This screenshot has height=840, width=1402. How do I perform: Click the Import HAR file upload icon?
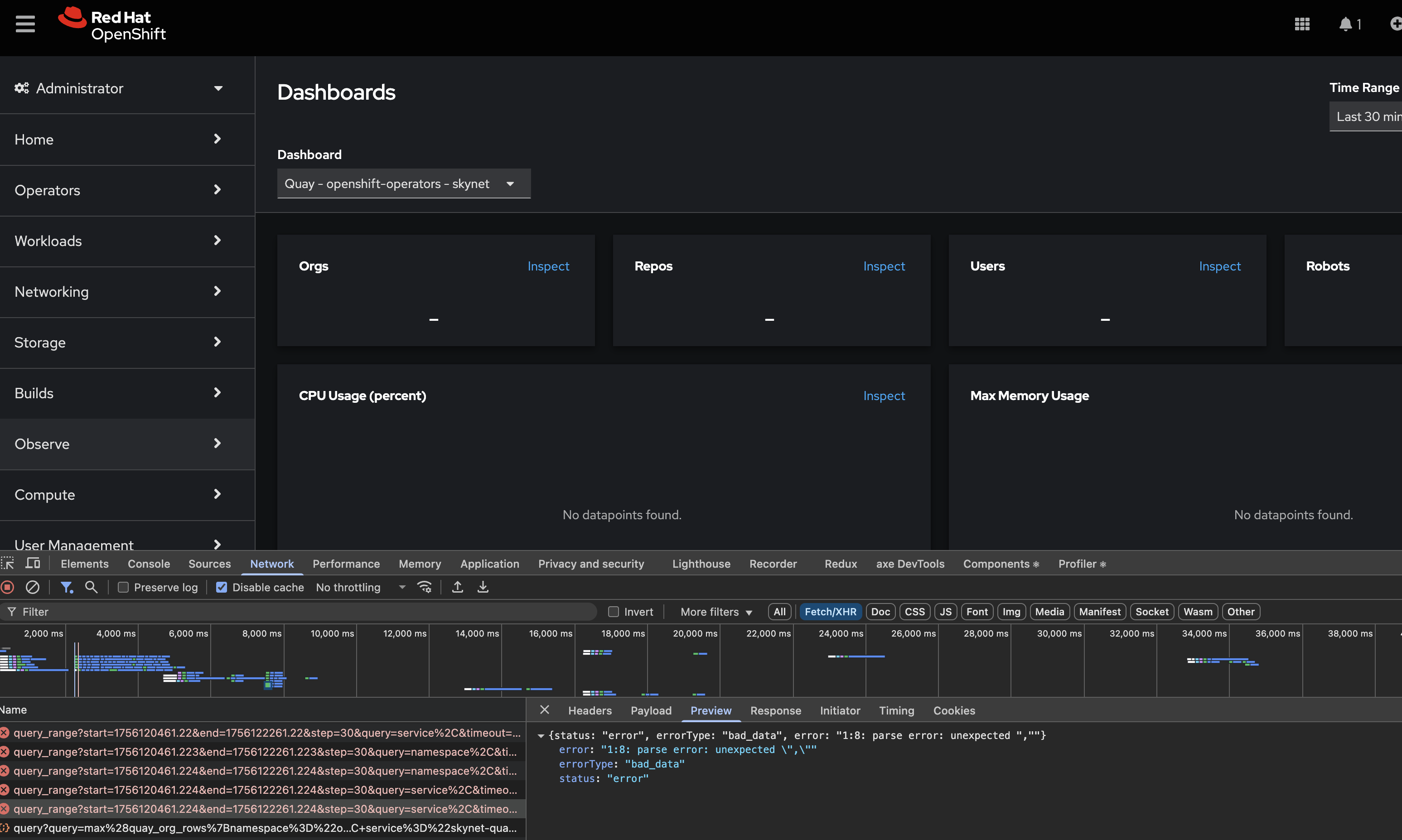[457, 588]
